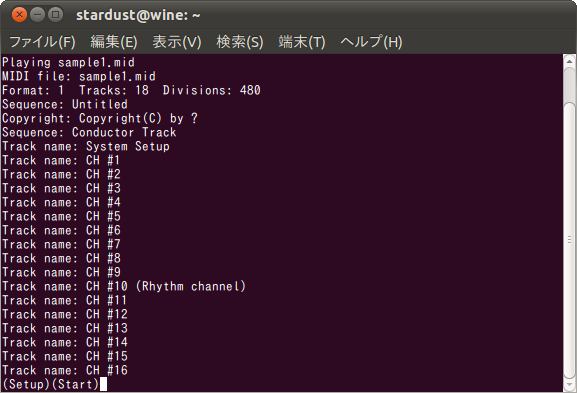The width and height of the screenshot is (577, 393).
Task: Open the 編集(E) menu
Action: (114, 42)
